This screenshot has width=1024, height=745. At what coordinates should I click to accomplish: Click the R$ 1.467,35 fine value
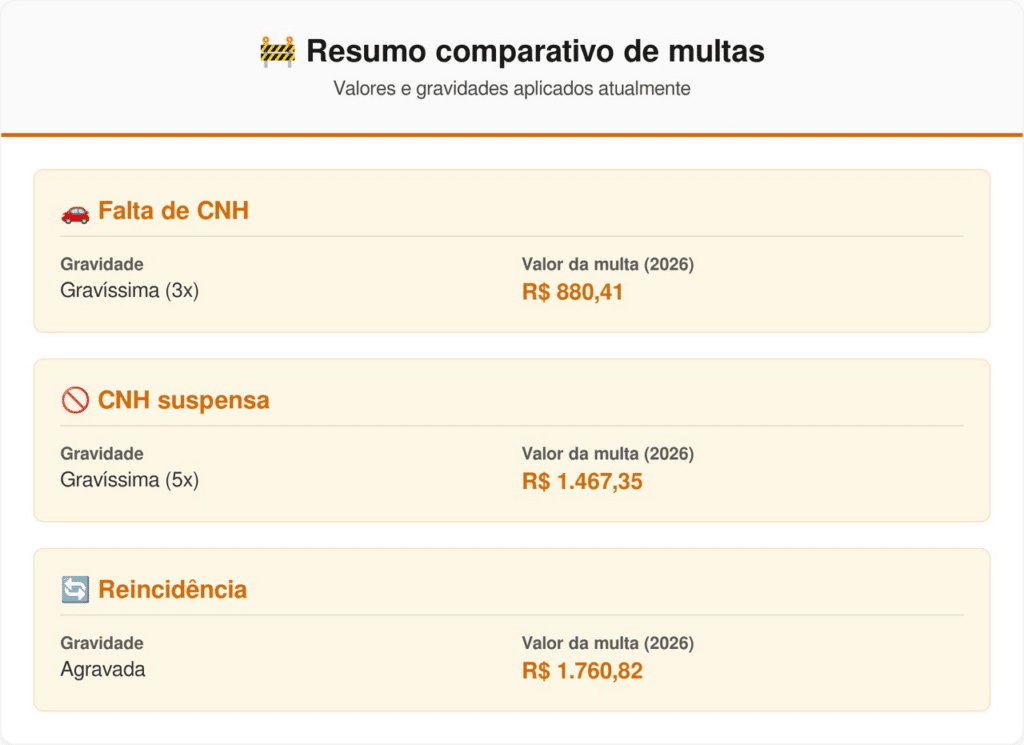582,482
